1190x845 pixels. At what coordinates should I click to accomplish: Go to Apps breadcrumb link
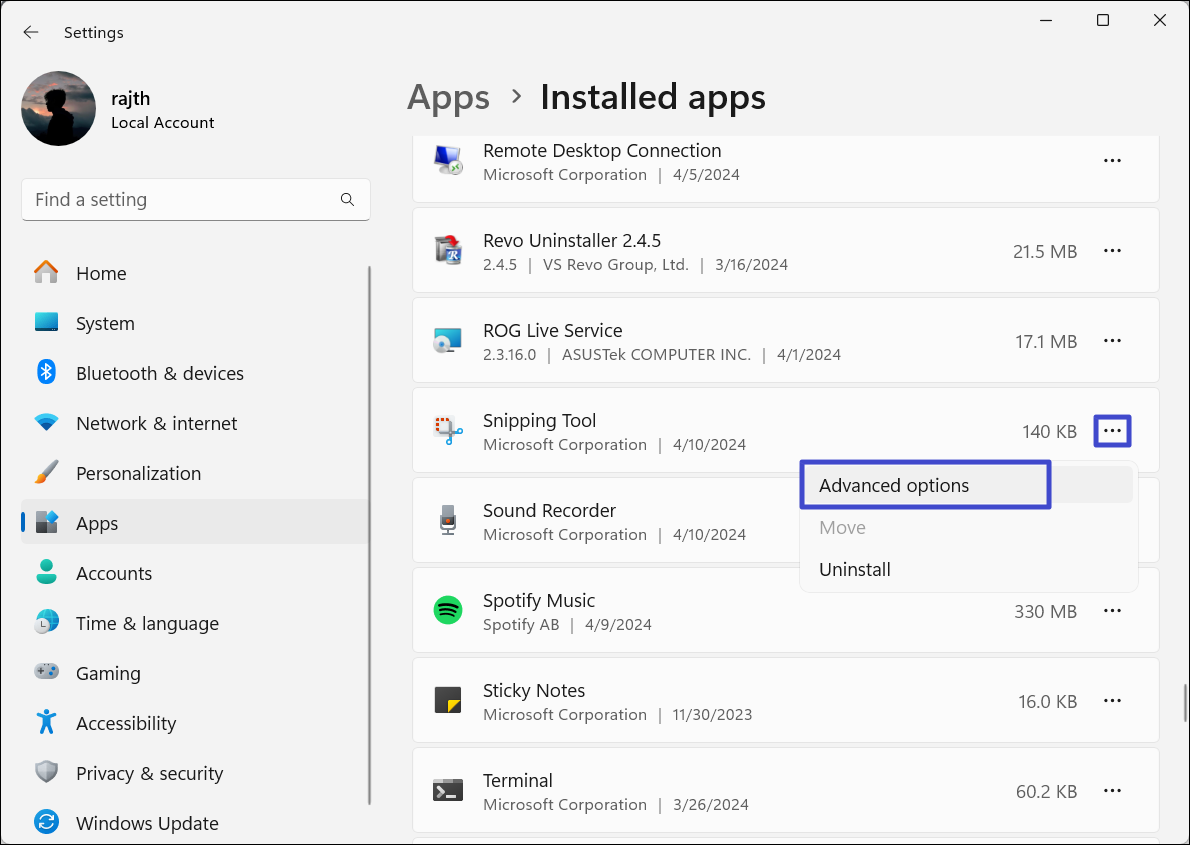[x=448, y=97]
